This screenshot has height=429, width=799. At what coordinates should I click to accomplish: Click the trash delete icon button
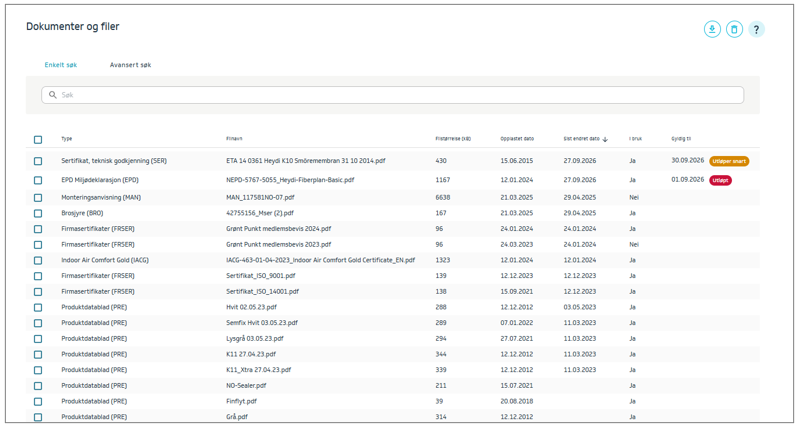point(734,29)
